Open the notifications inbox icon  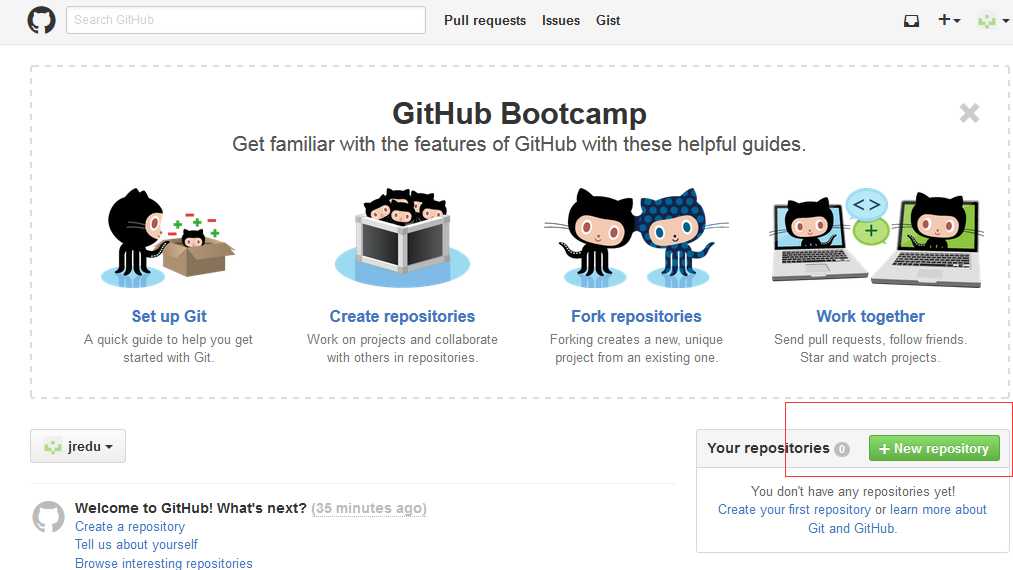[911, 21]
